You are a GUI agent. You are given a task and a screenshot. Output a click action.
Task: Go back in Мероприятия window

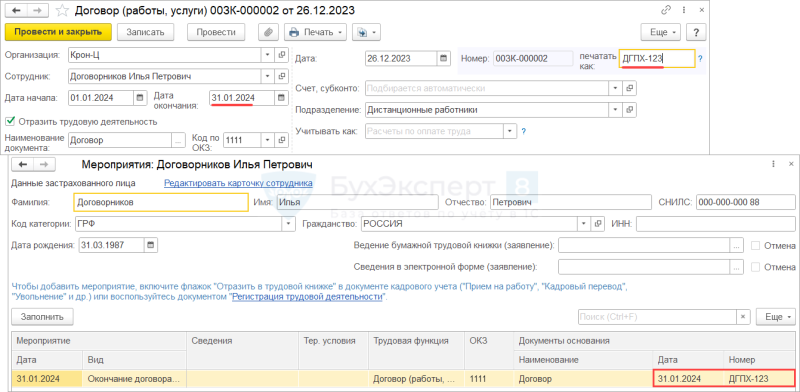pos(22,164)
